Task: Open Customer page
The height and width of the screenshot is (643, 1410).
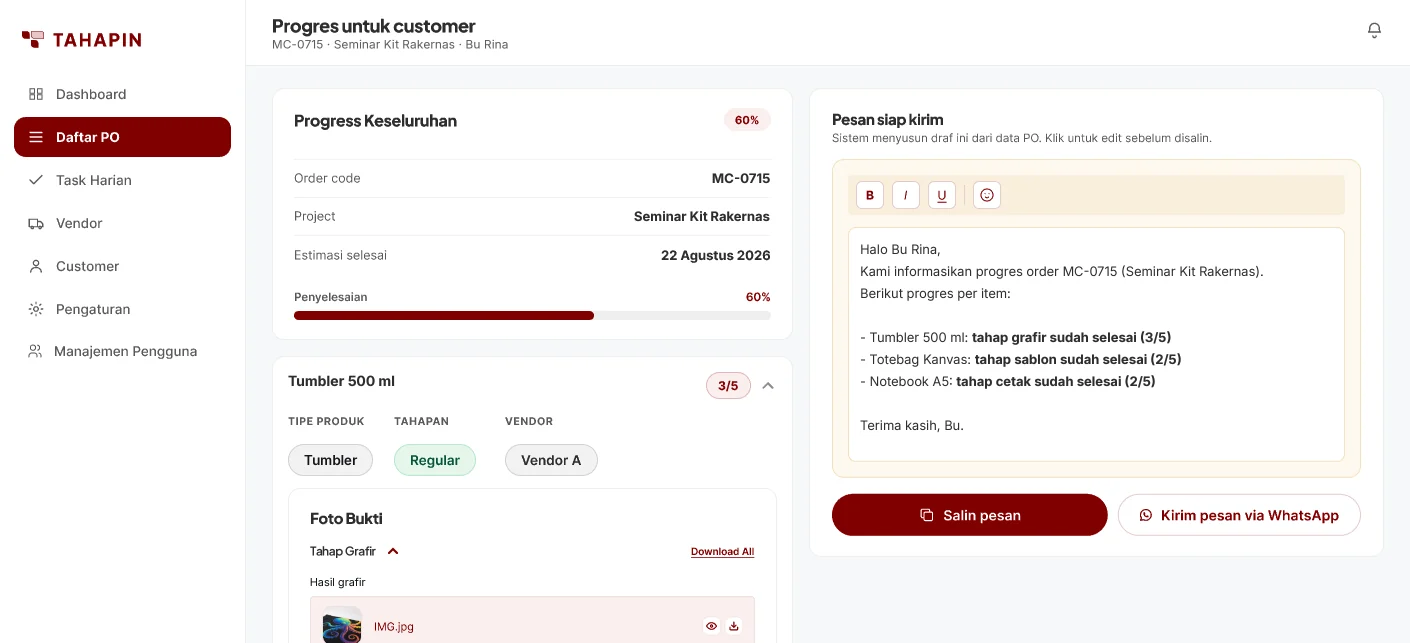Action: point(122,266)
